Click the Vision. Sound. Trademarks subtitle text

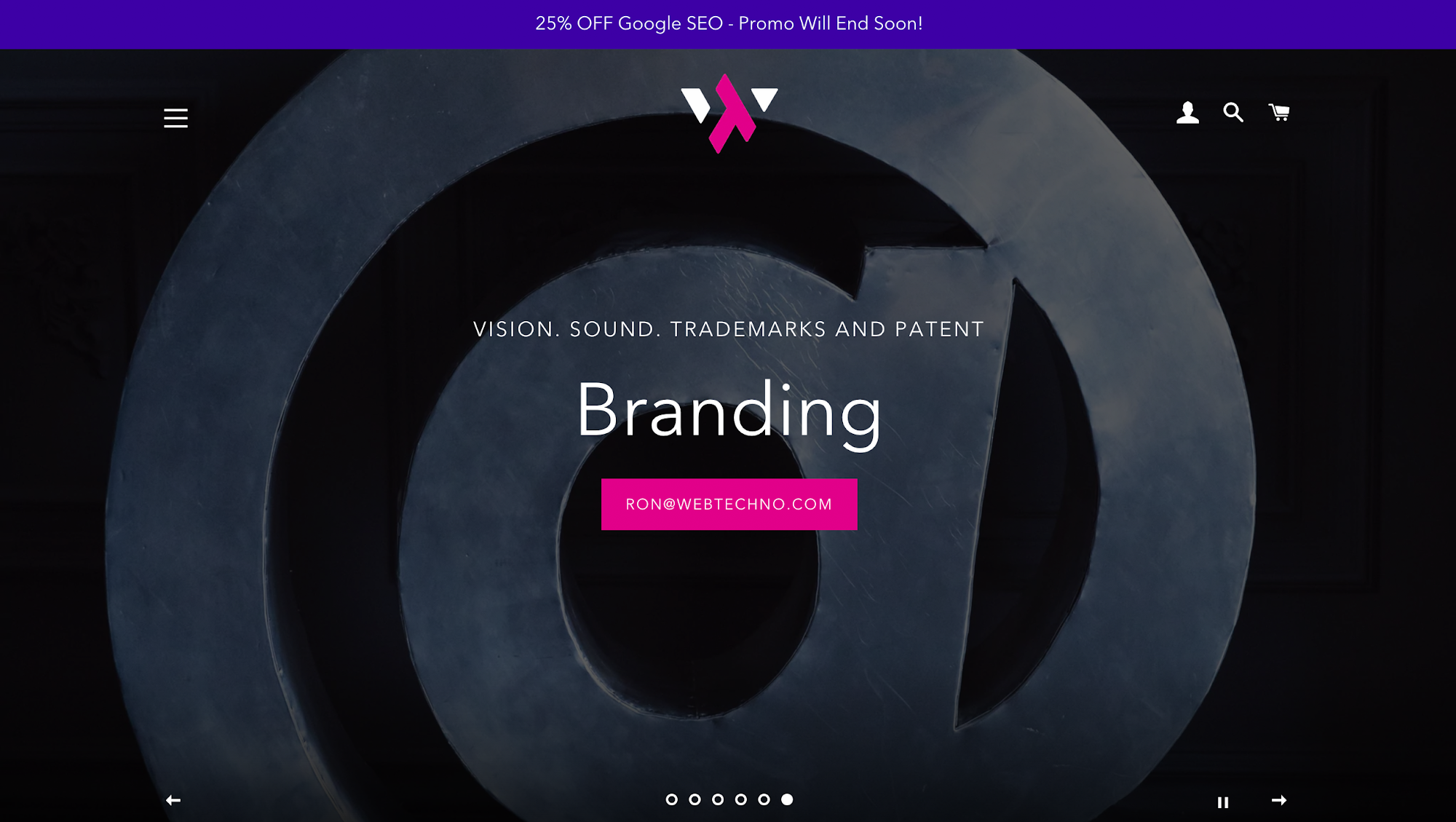tap(729, 329)
